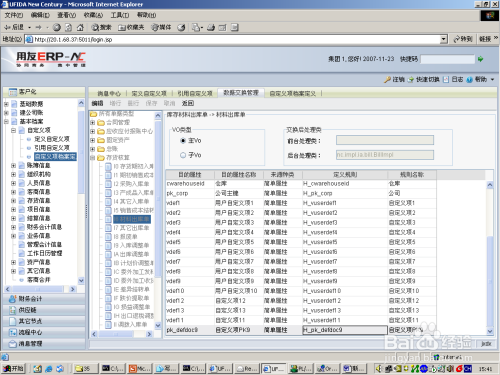Click the 增行 button in the app toolbar

tap(115, 103)
